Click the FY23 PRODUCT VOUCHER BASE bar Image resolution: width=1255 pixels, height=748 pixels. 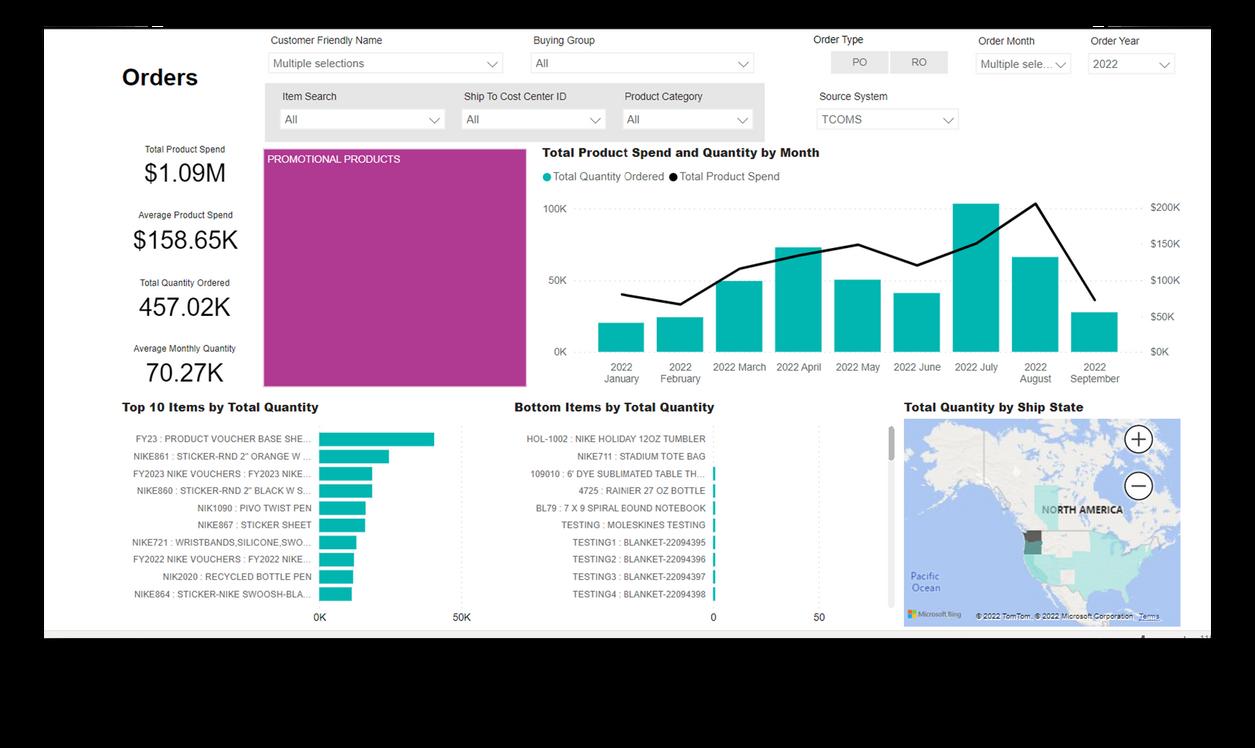[376, 439]
